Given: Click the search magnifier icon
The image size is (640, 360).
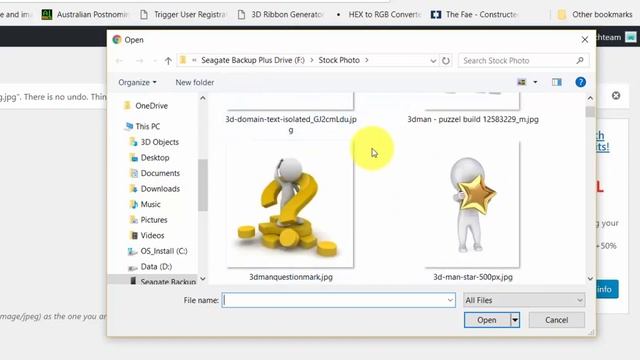Looking at the screenshot, I should click(x=580, y=60).
